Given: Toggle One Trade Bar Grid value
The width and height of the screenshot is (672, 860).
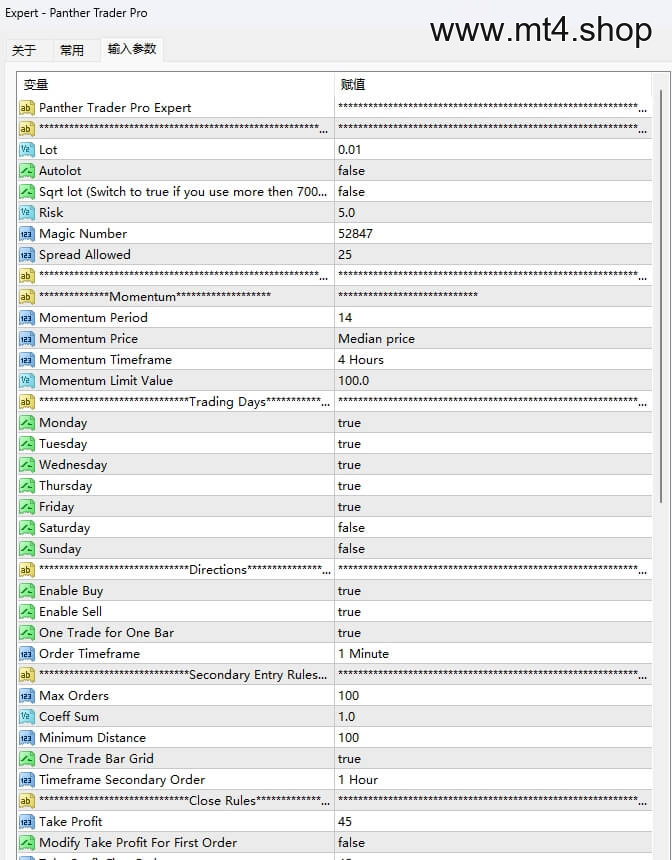Looking at the screenshot, I should point(349,759).
